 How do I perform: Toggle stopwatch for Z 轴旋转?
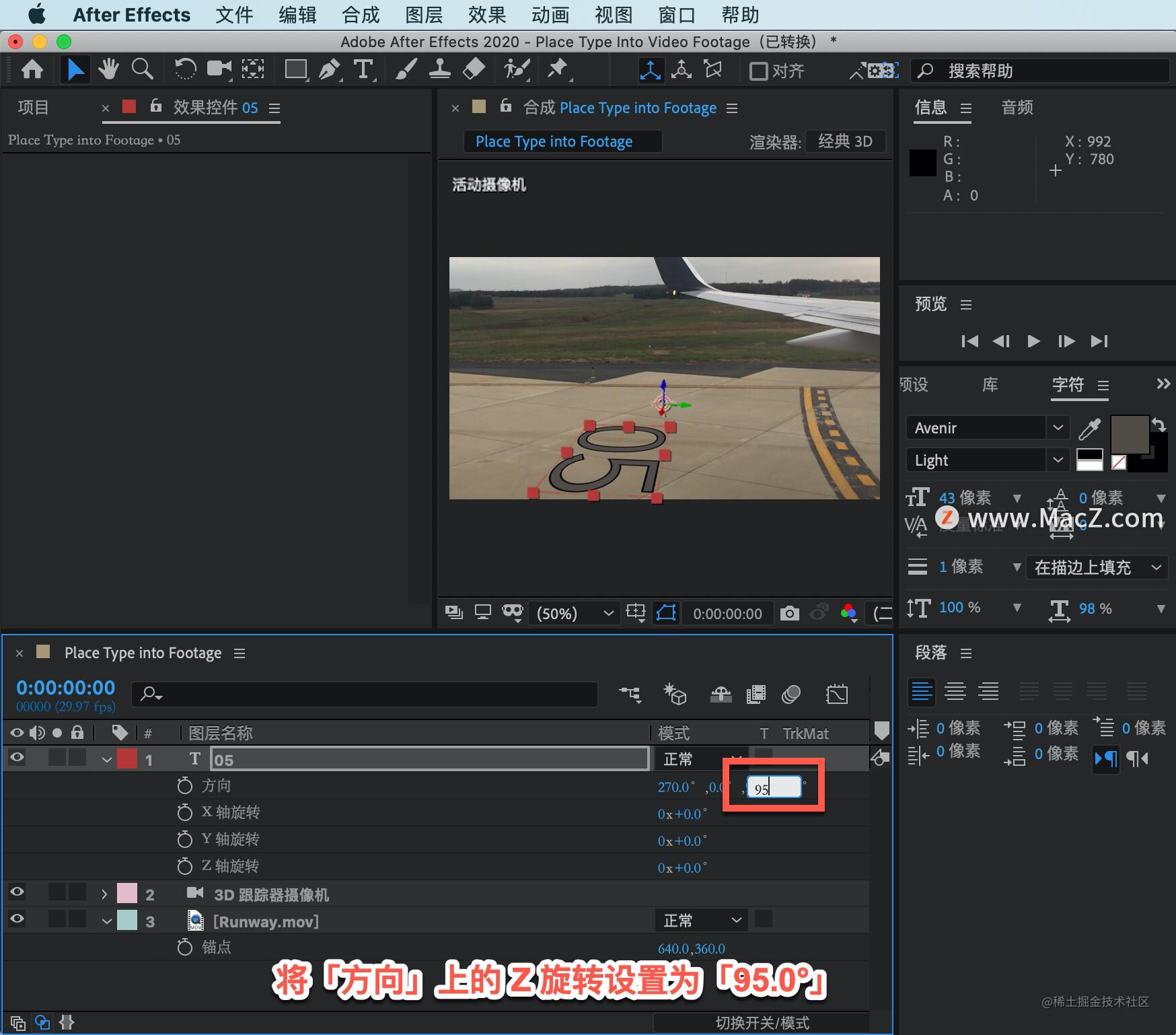[184, 867]
